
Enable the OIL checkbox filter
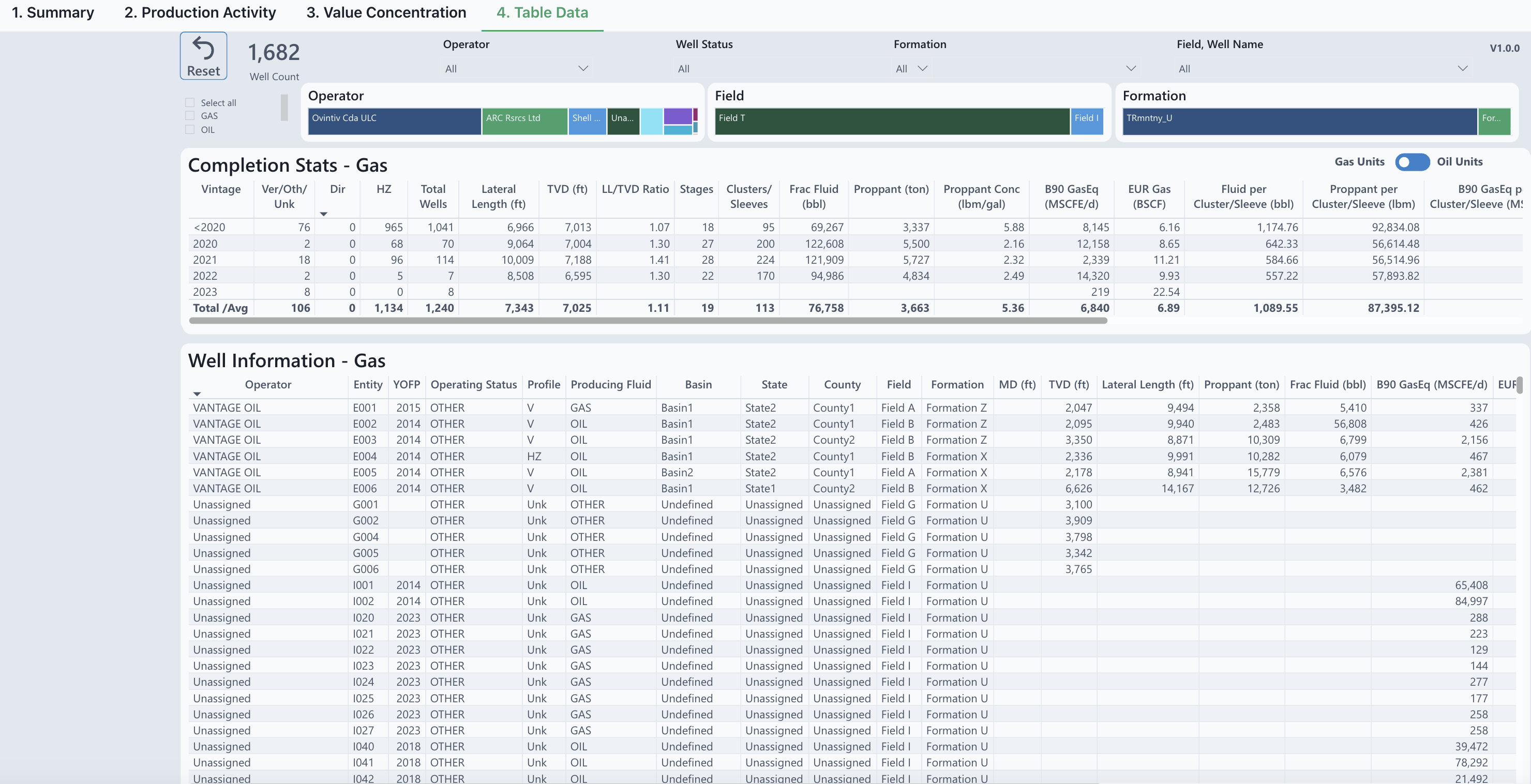click(190, 130)
